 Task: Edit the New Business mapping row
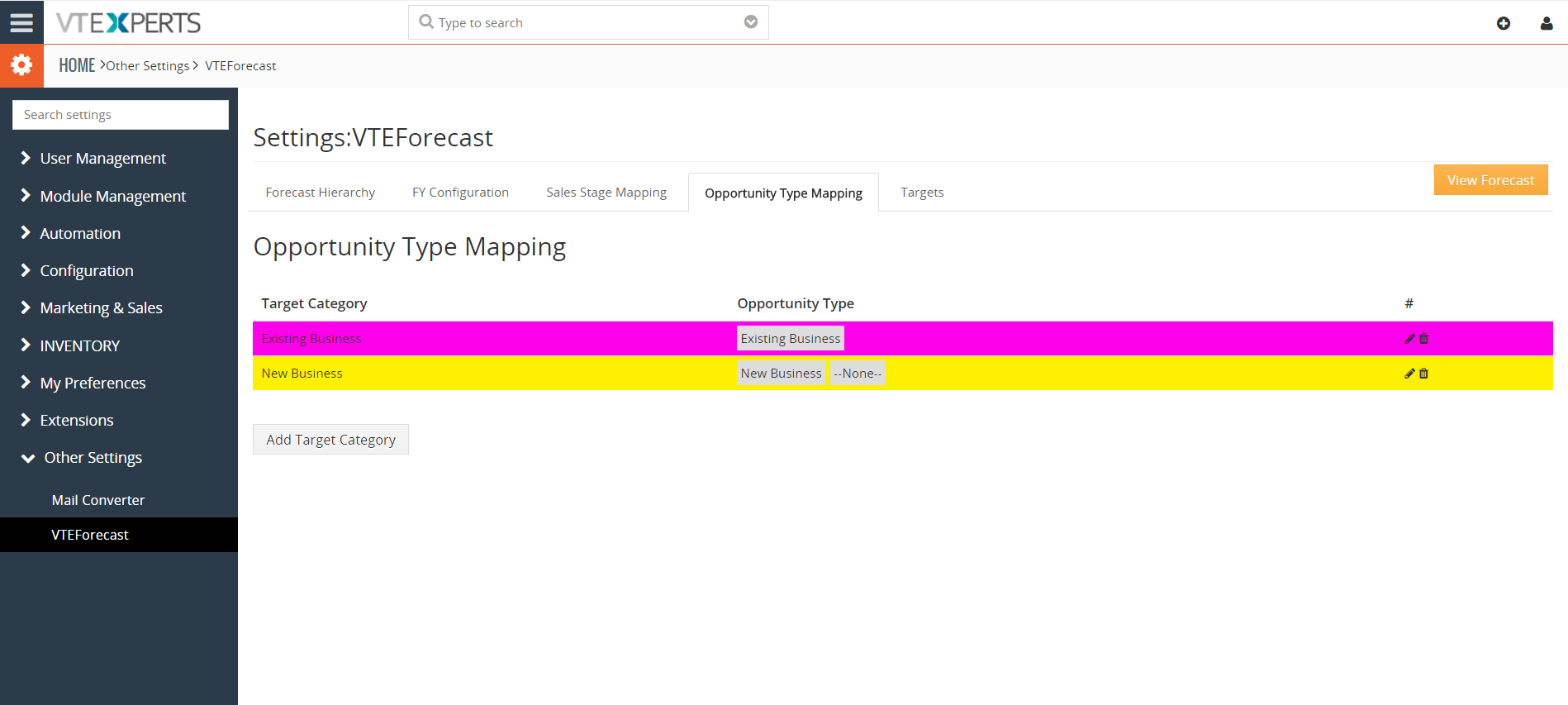[x=1409, y=374]
